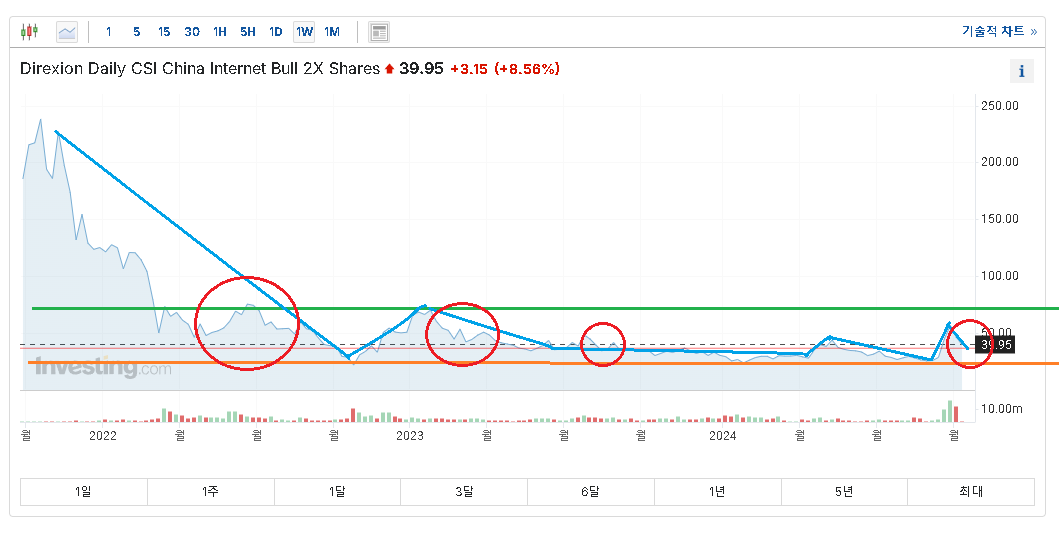Click the 200.00 price axis label
1059x533 pixels.
pos(1000,162)
